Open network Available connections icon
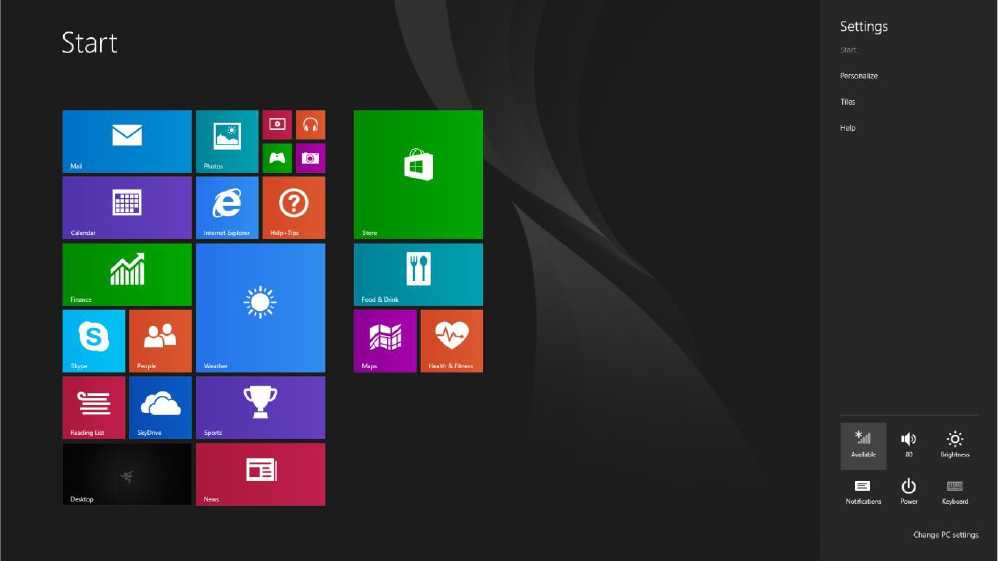 [x=863, y=446]
